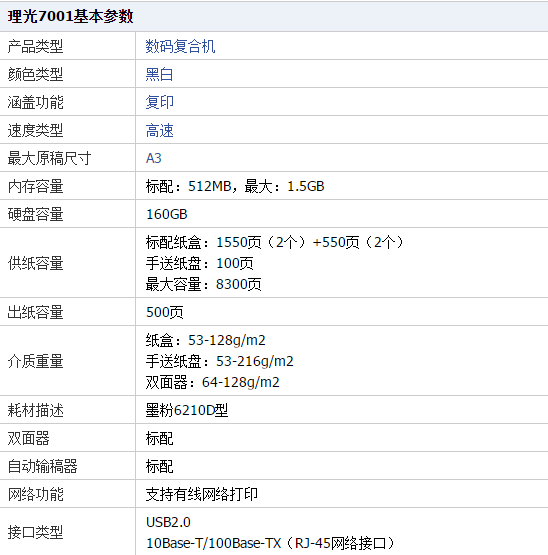Select the 500页 output capacity value
The height and width of the screenshot is (555, 548).
tap(165, 312)
